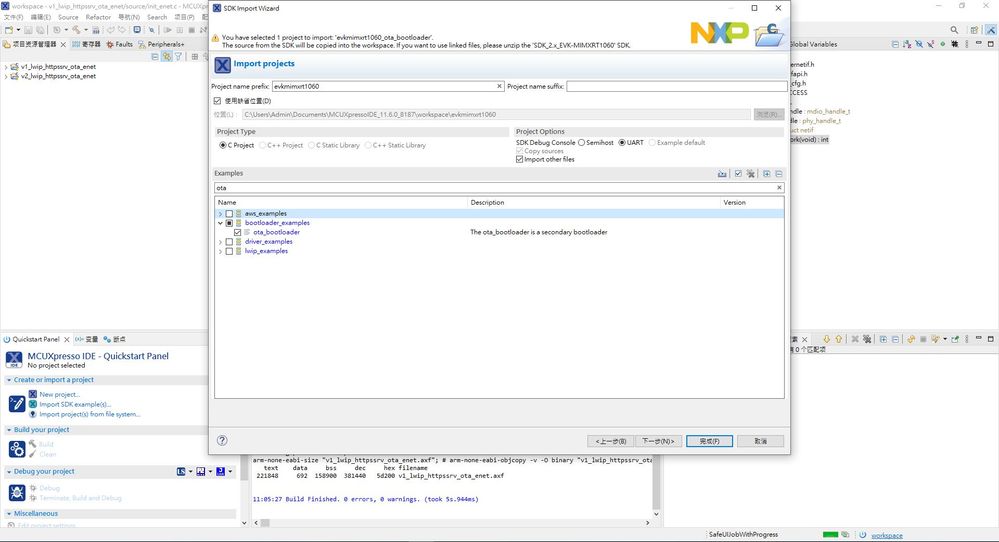Click the green dot icon in outline toolbar
This screenshot has height=542, width=999.
[x=942, y=44]
